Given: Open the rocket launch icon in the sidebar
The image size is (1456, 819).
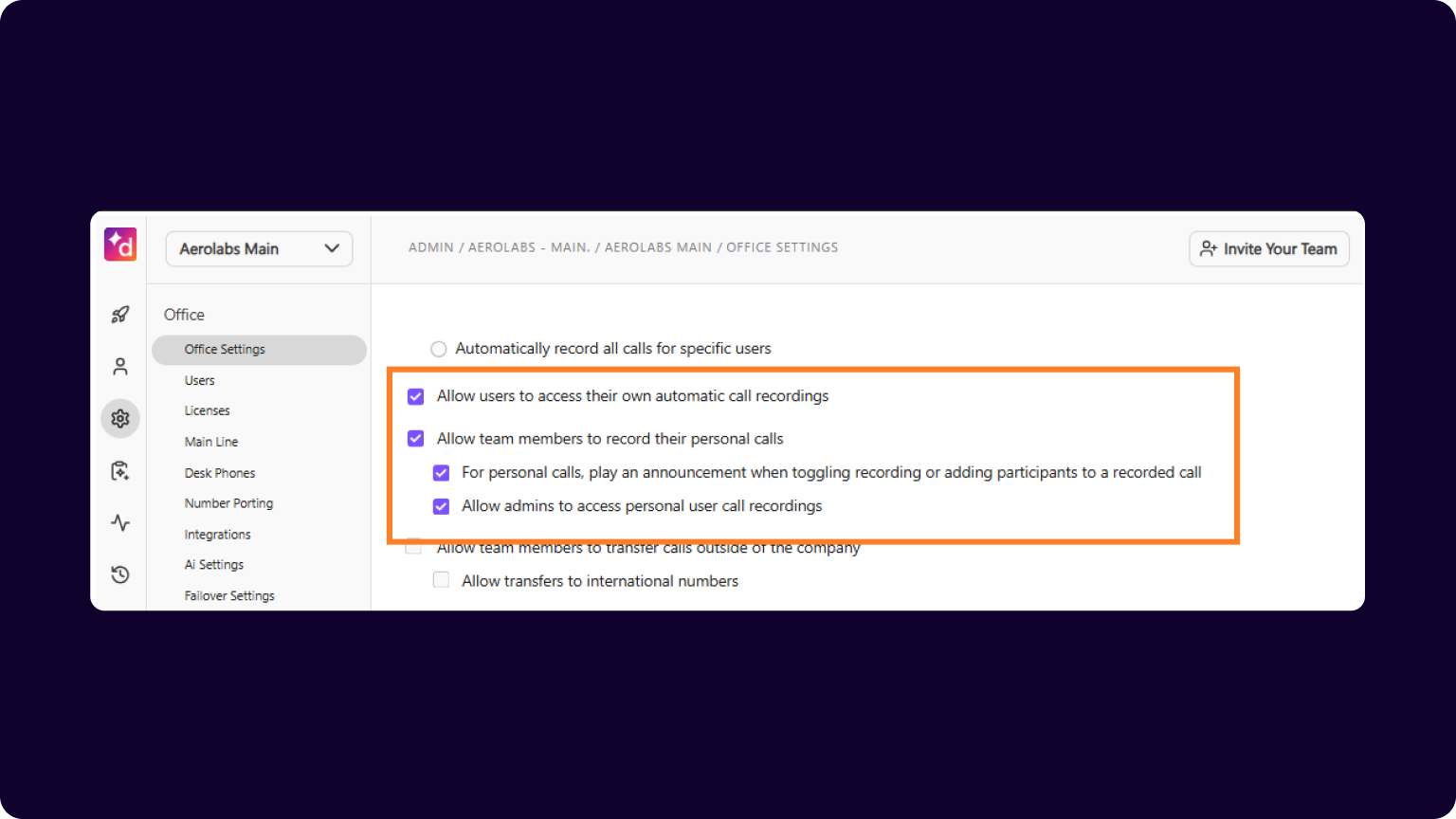Looking at the screenshot, I should click(x=120, y=314).
